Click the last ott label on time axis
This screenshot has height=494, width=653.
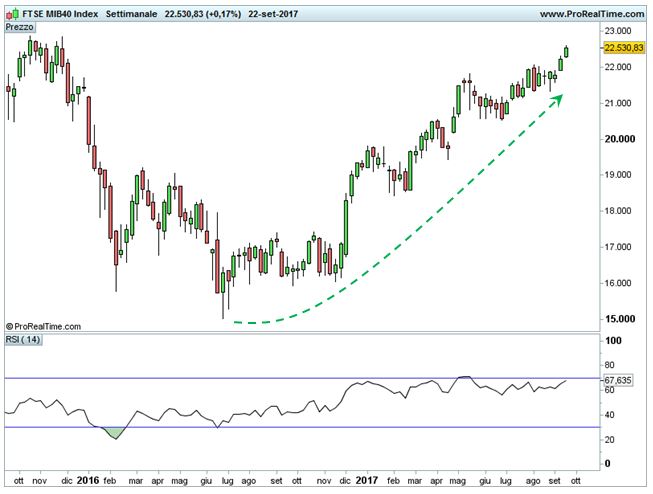click(x=576, y=481)
